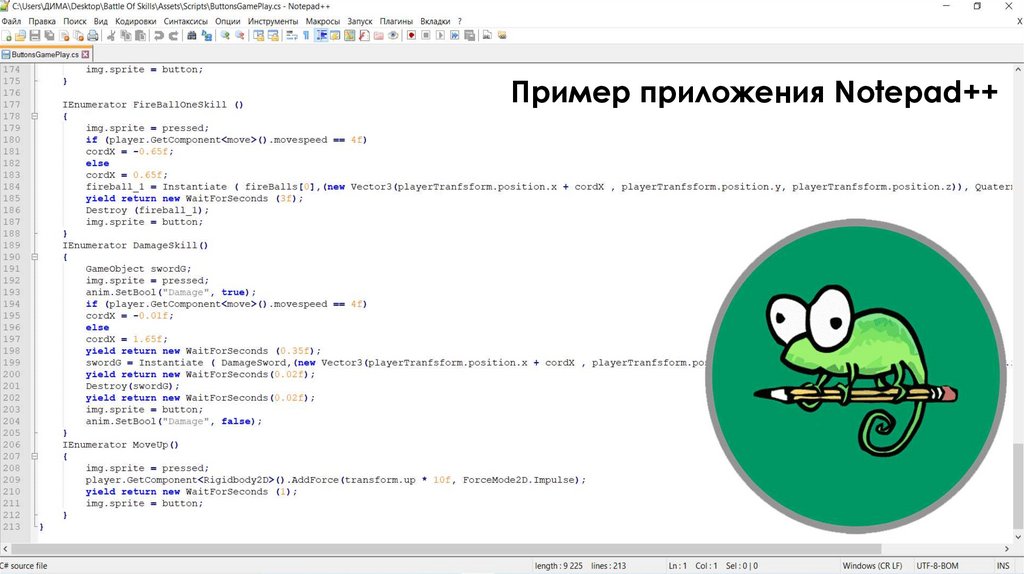1024x574 pixels.
Task: Open the Function List panel icon
Action: 364,35
